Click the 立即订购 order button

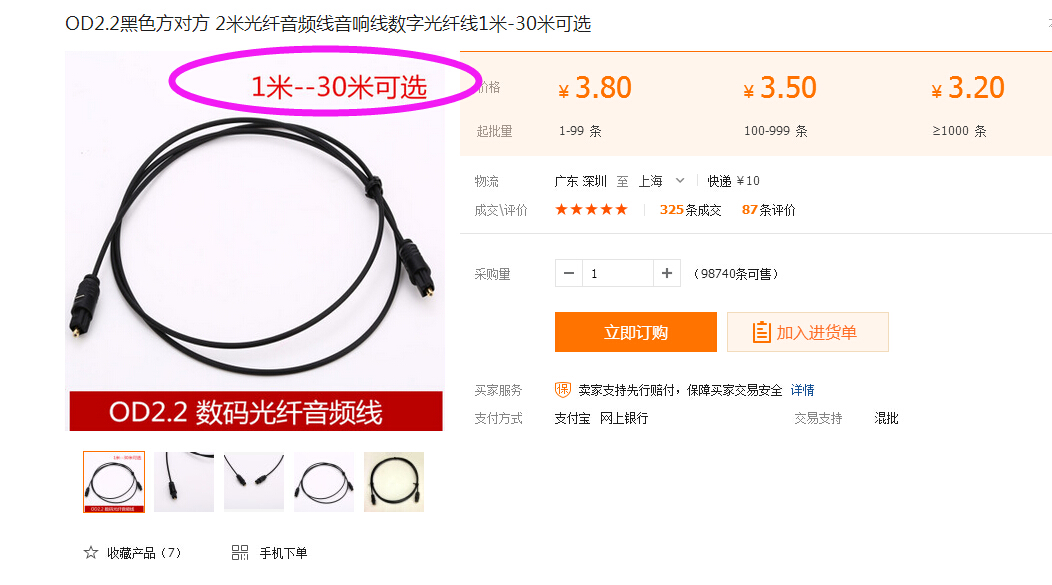click(635, 332)
